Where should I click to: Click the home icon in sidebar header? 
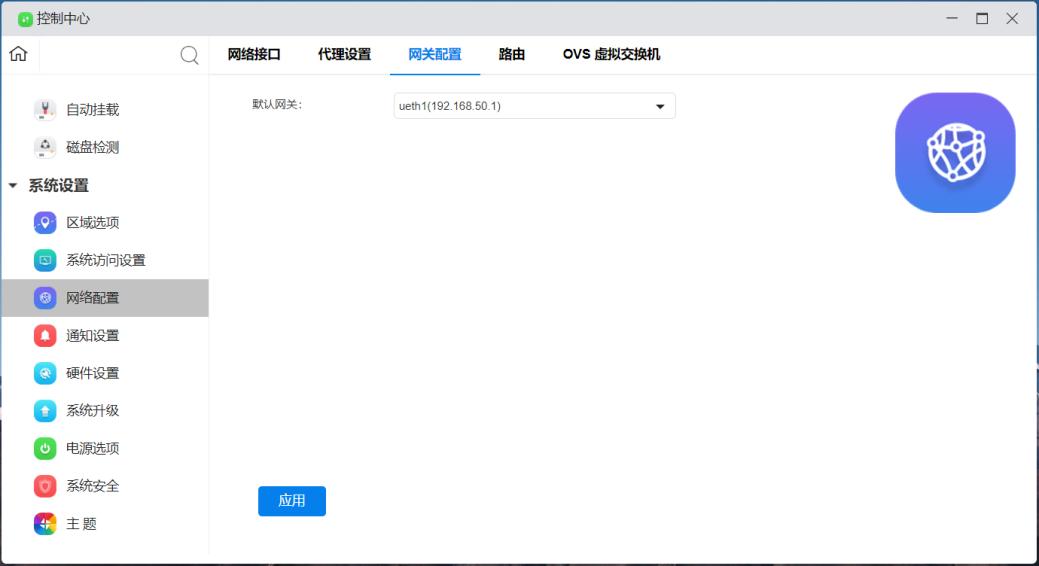pos(18,54)
